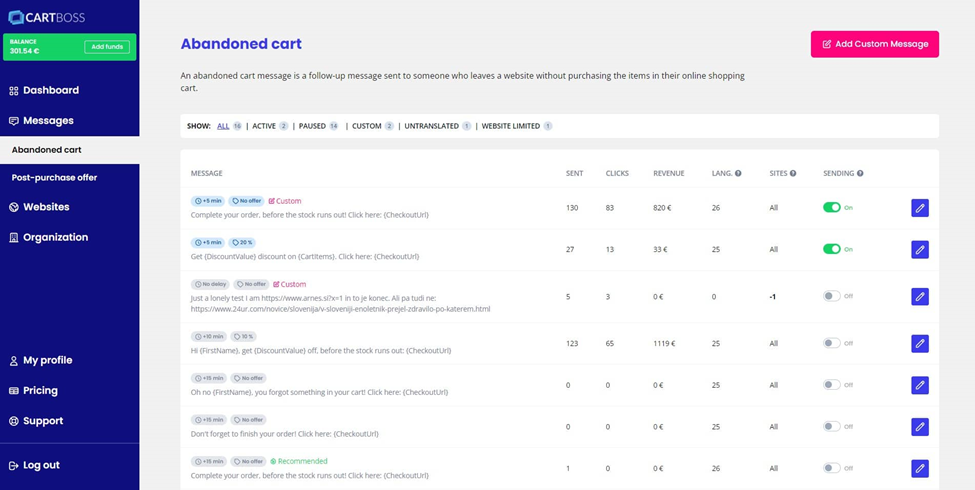Click the help icon next to SENDING

[x=859, y=174]
